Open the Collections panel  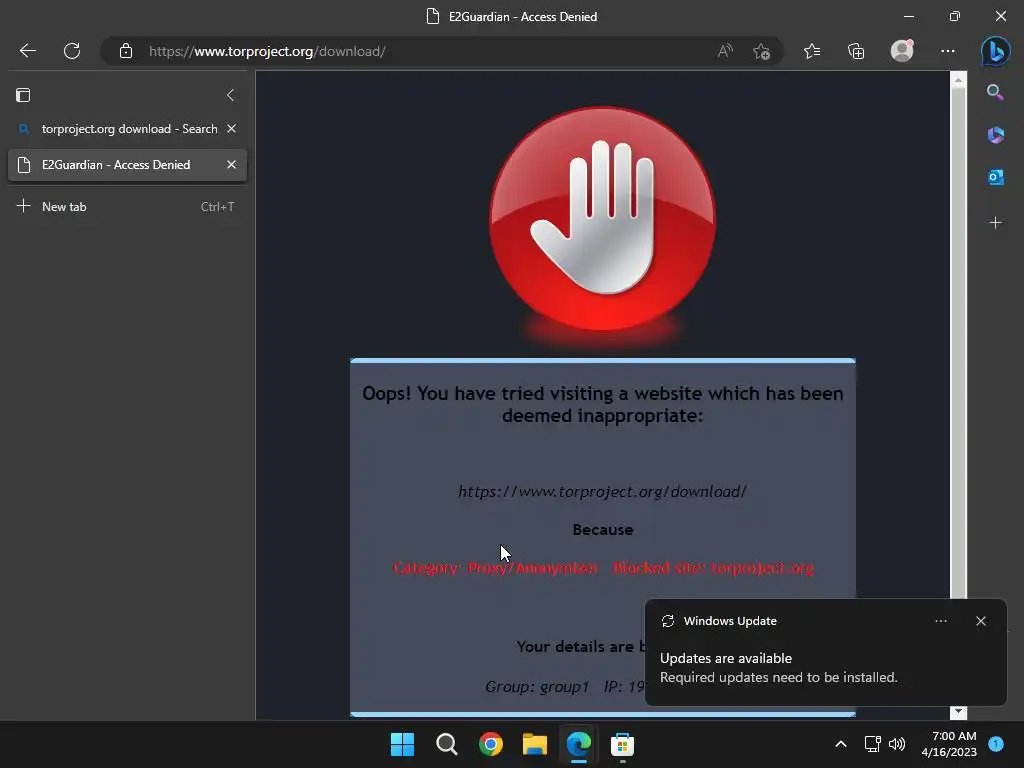tap(856, 51)
